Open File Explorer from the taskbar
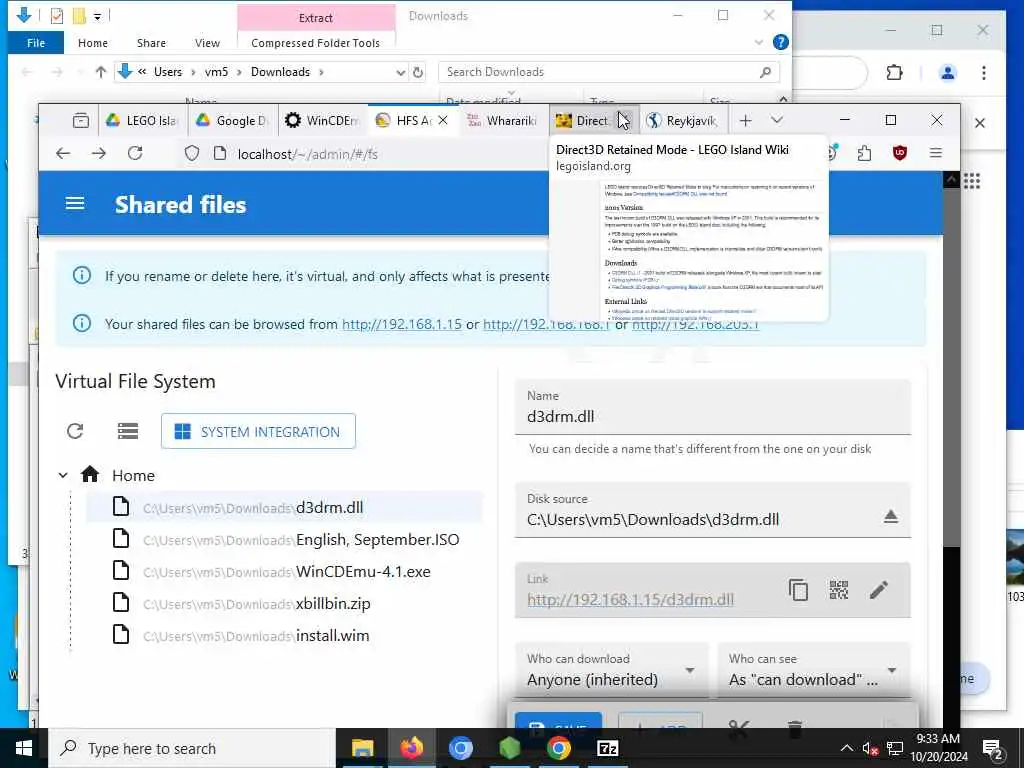The width and height of the screenshot is (1024, 768). [x=362, y=748]
